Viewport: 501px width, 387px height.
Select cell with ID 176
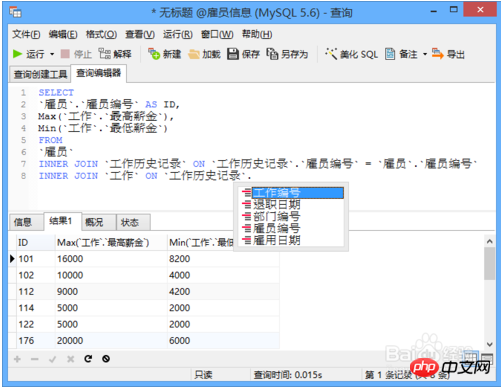point(35,340)
